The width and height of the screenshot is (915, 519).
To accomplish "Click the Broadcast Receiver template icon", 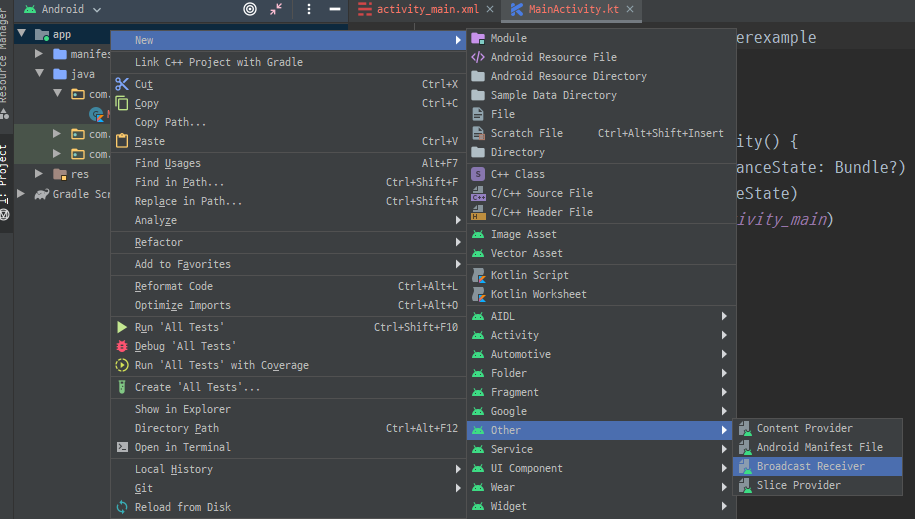I will (745, 466).
